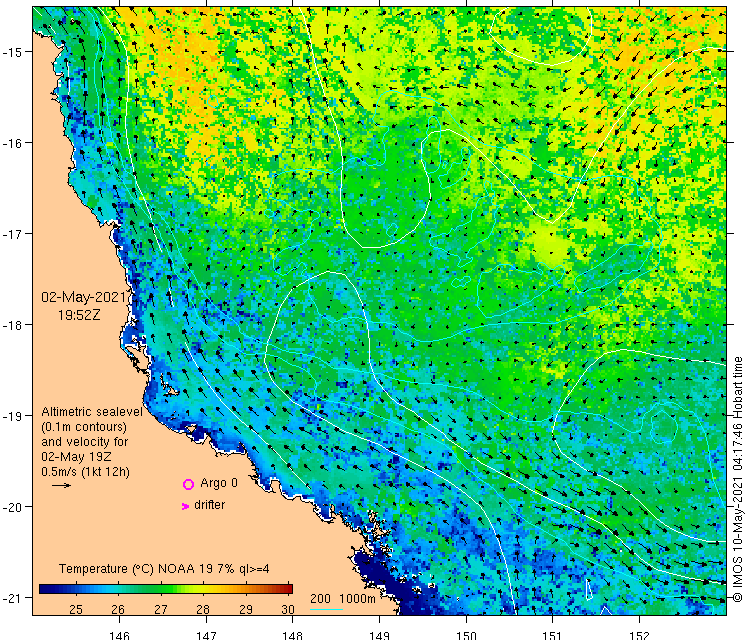
Task: Click the 'Altimetric sealevel' label
Action: point(92,412)
